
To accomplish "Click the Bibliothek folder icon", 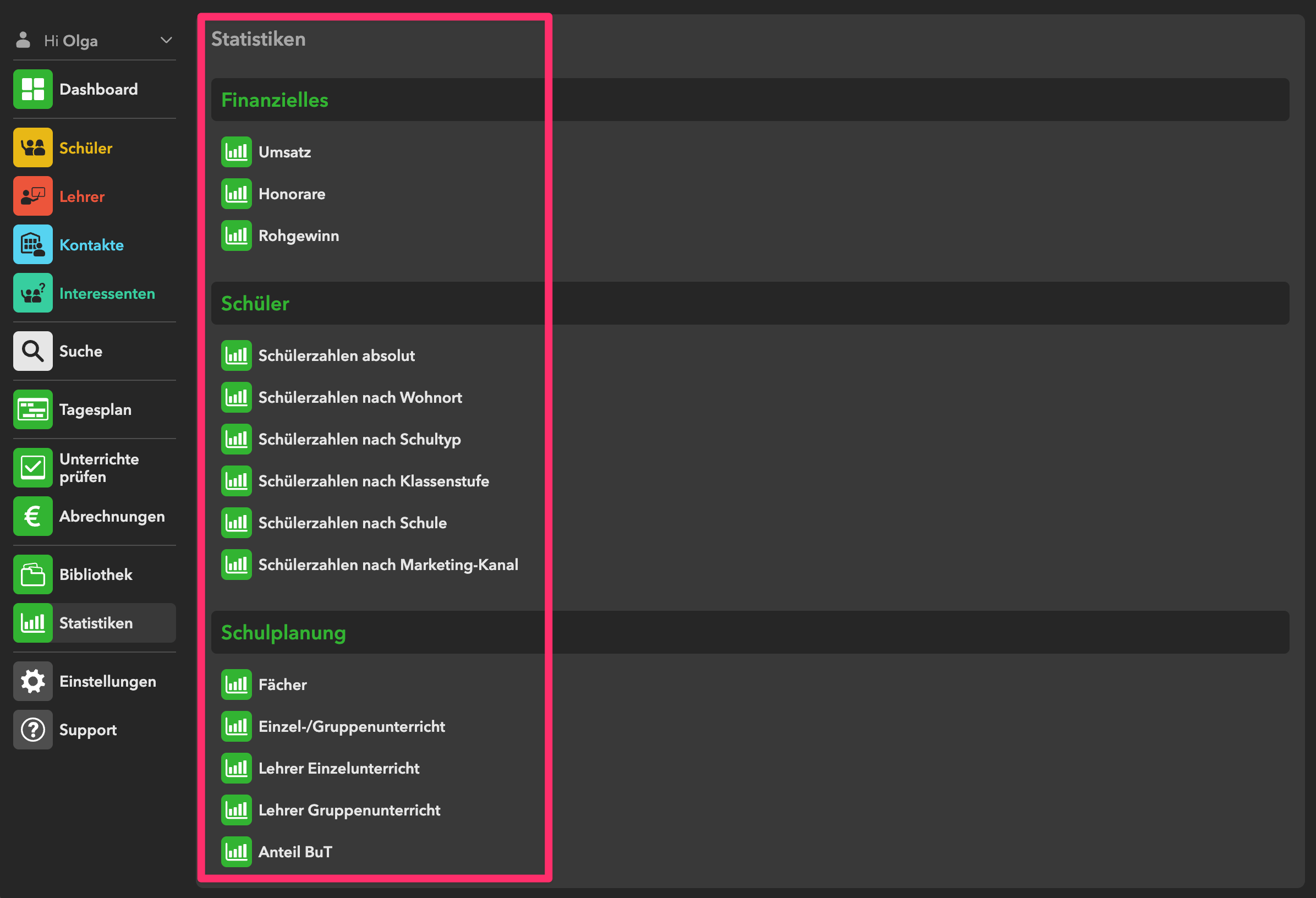I will tap(33, 574).
